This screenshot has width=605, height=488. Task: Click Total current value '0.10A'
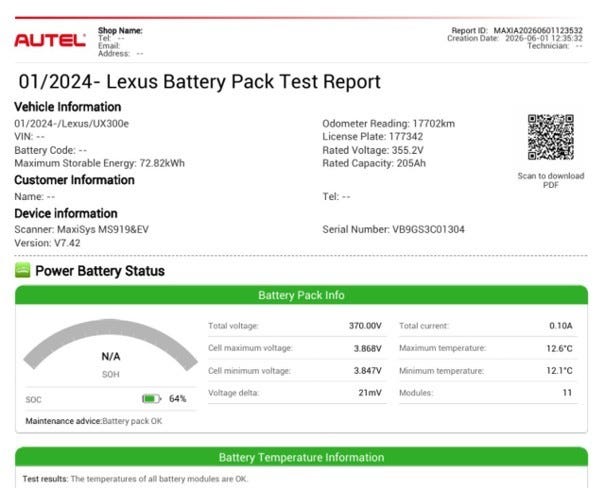click(x=561, y=326)
